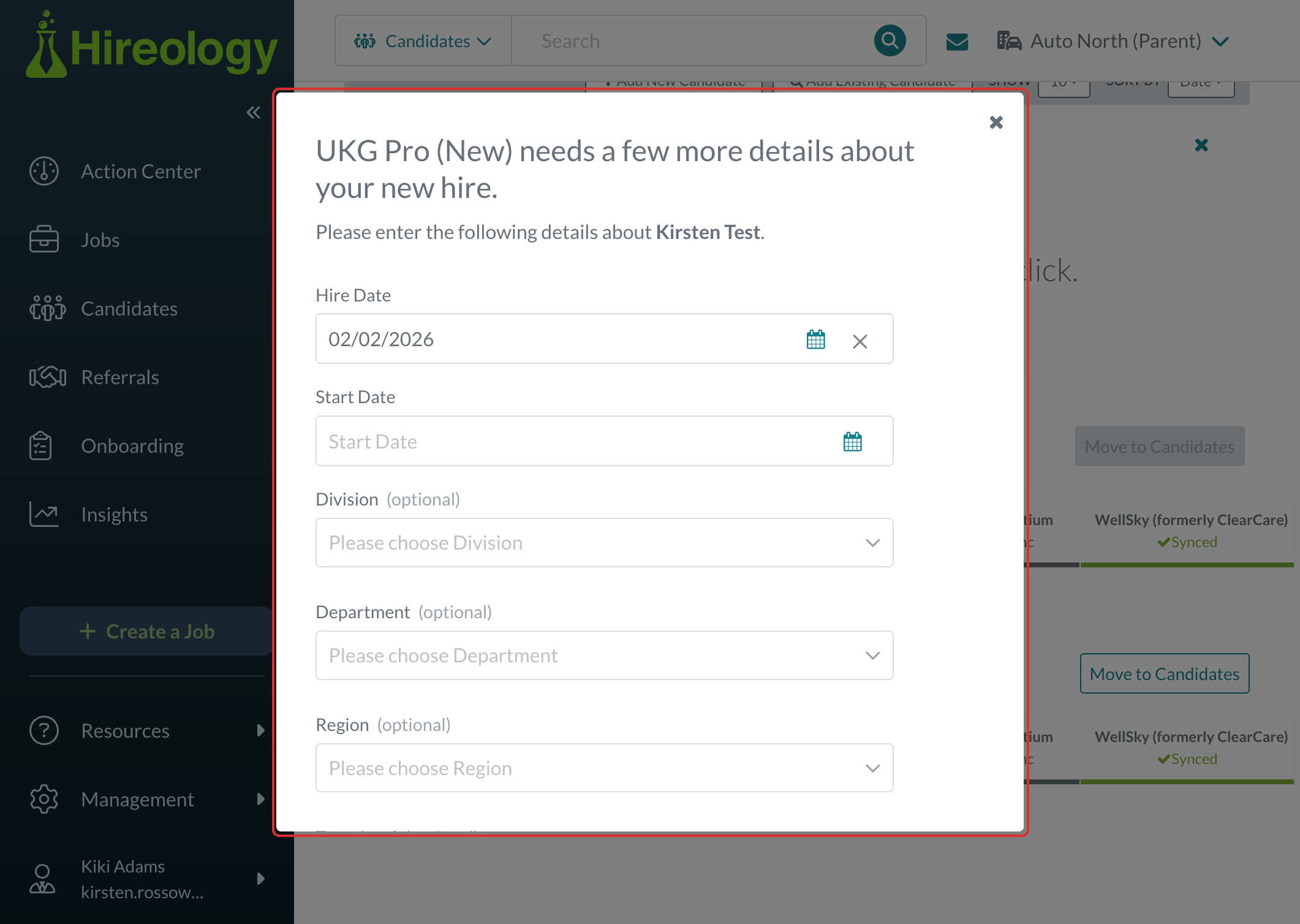
Task: Open the Hire Date calendar picker
Action: tap(815, 339)
